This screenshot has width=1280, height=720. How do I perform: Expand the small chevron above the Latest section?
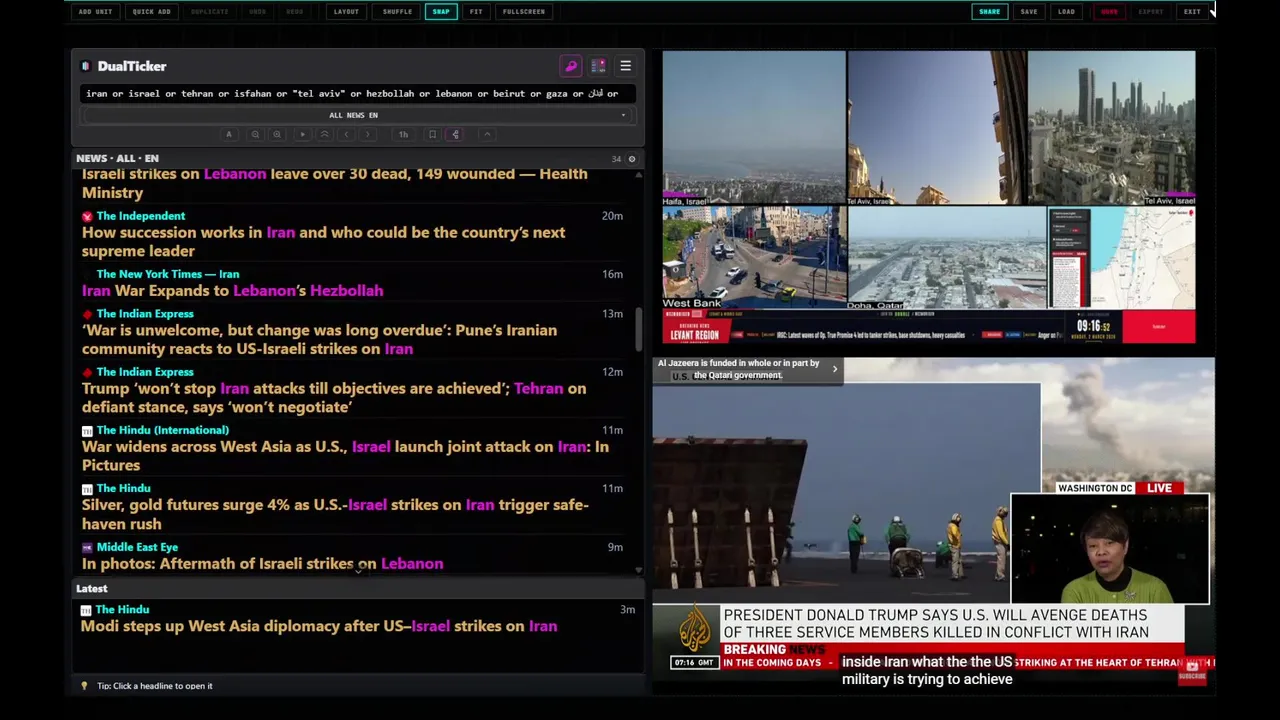[x=358, y=571]
